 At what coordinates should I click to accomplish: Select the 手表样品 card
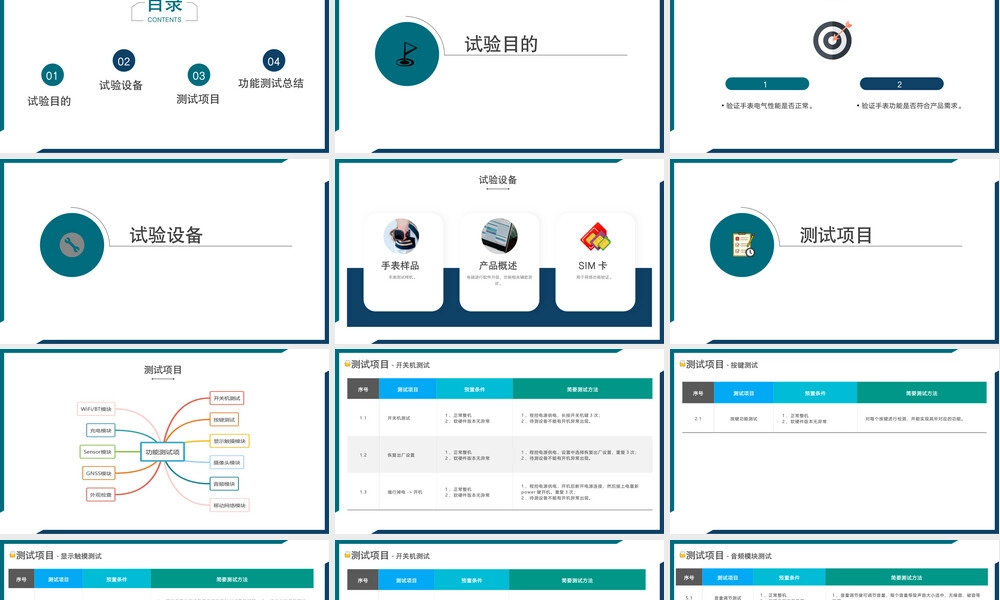[x=403, y=262]
